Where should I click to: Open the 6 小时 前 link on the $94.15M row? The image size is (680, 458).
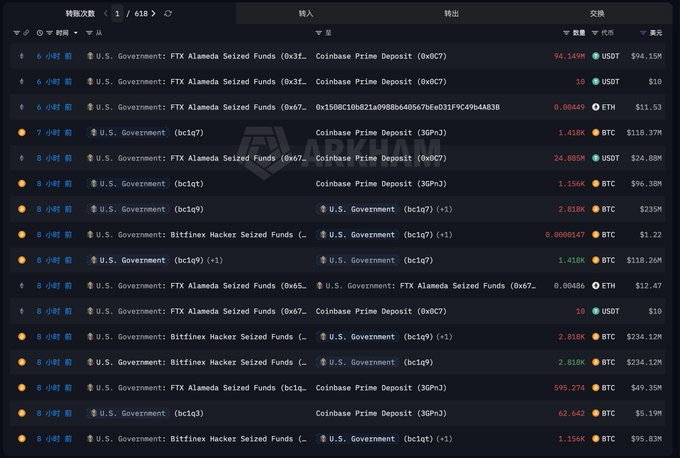pos(54,56)
